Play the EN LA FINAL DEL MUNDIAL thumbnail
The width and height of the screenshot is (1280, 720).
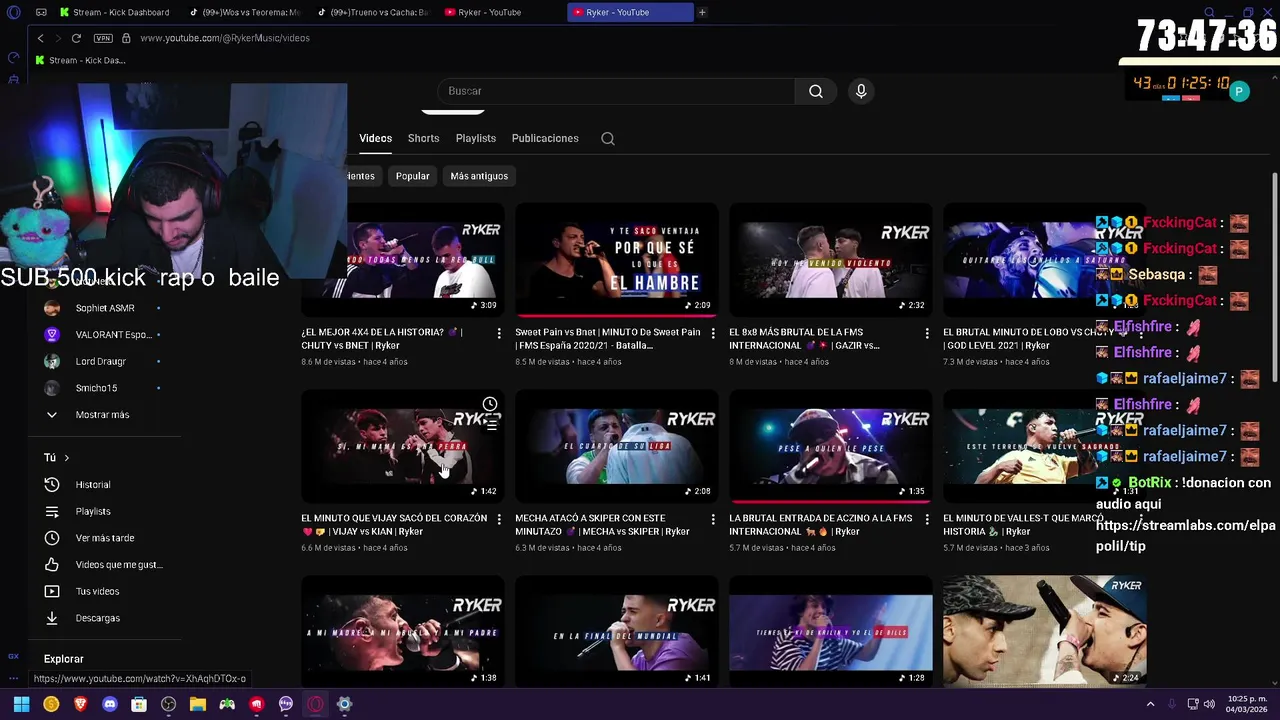[x=616, y=631]
